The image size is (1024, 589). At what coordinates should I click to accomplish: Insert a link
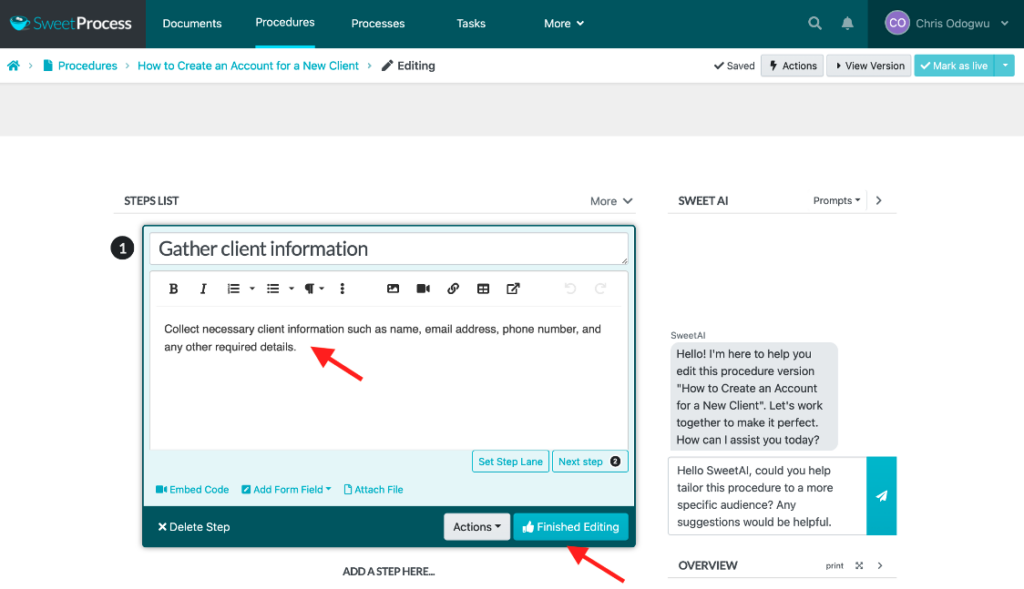[453, 289]
